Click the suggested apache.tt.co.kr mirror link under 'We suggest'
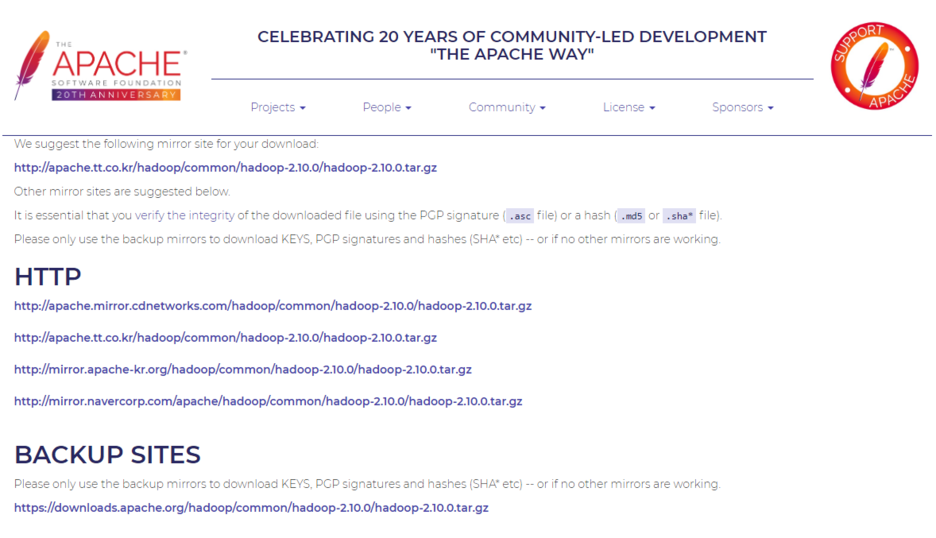This screenshot has width=936, height=538. 226,168
